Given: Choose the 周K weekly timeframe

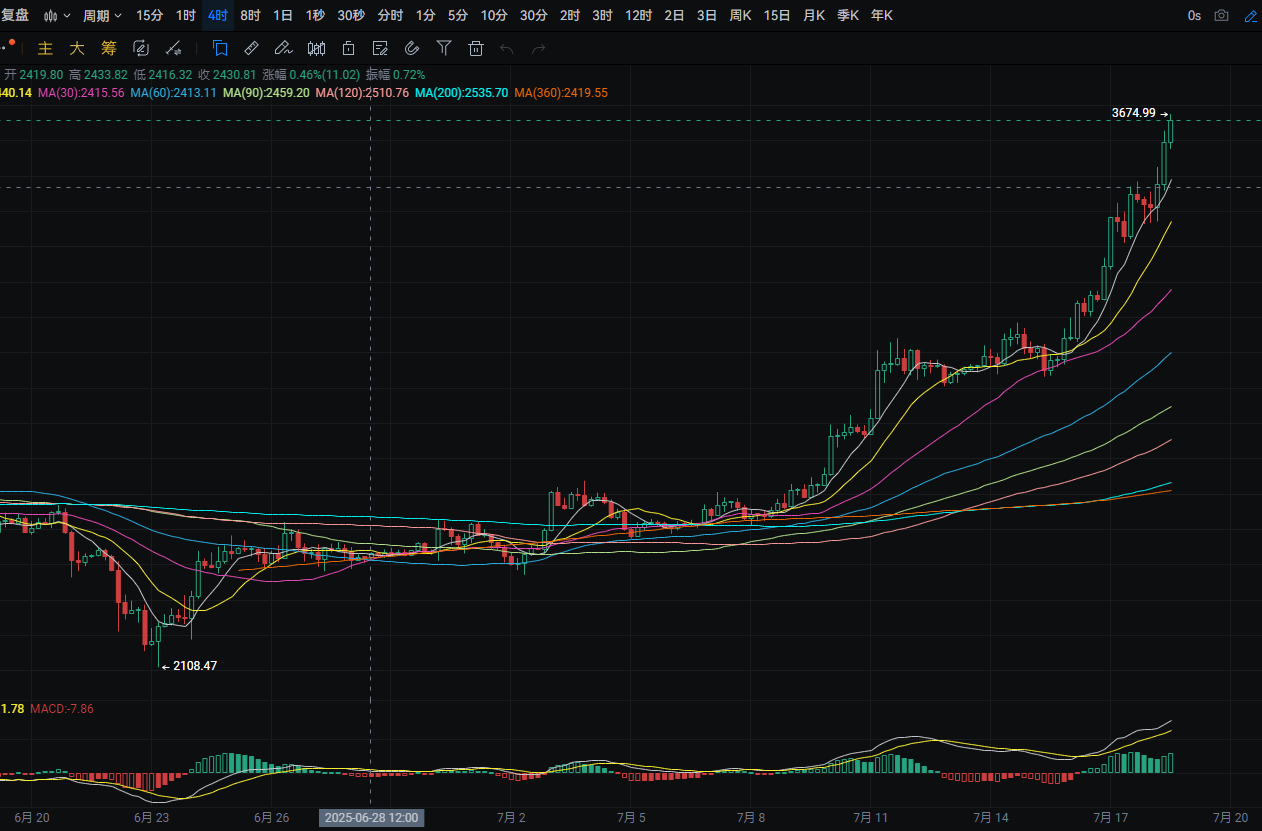Looking at the screenshot, I should 740,16.
